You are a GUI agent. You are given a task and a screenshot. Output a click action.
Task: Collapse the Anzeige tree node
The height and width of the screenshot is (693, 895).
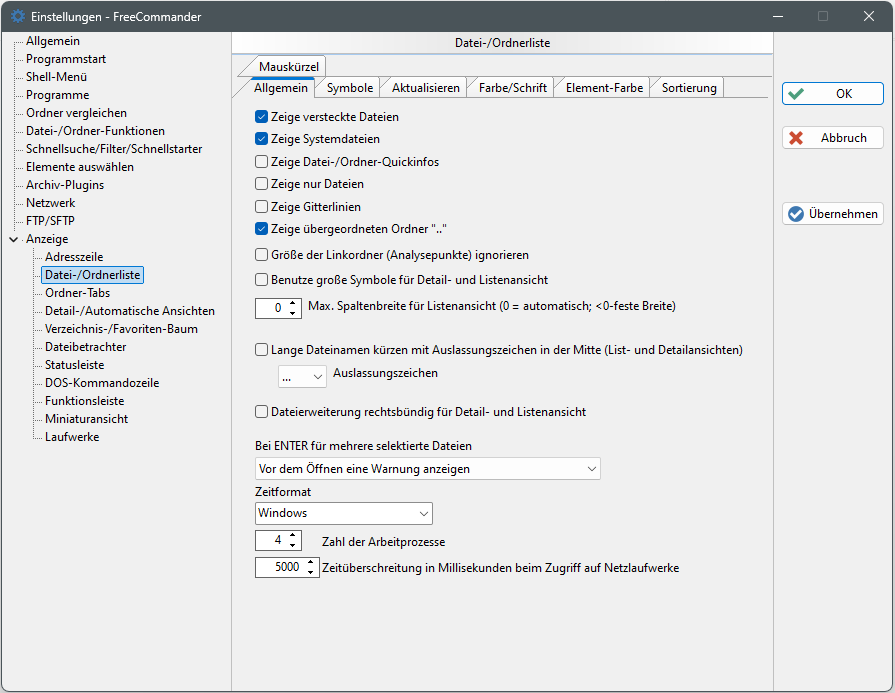(14, 239)
